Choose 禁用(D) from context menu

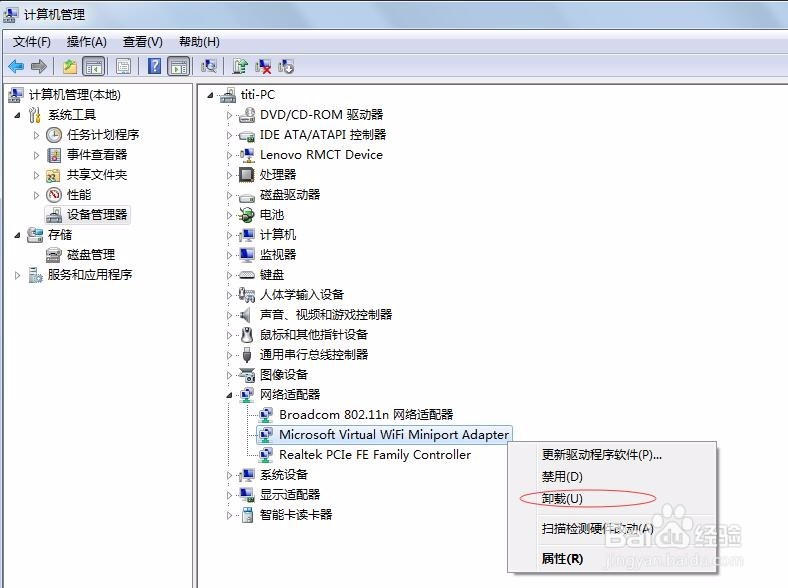(x=562, y=476)
